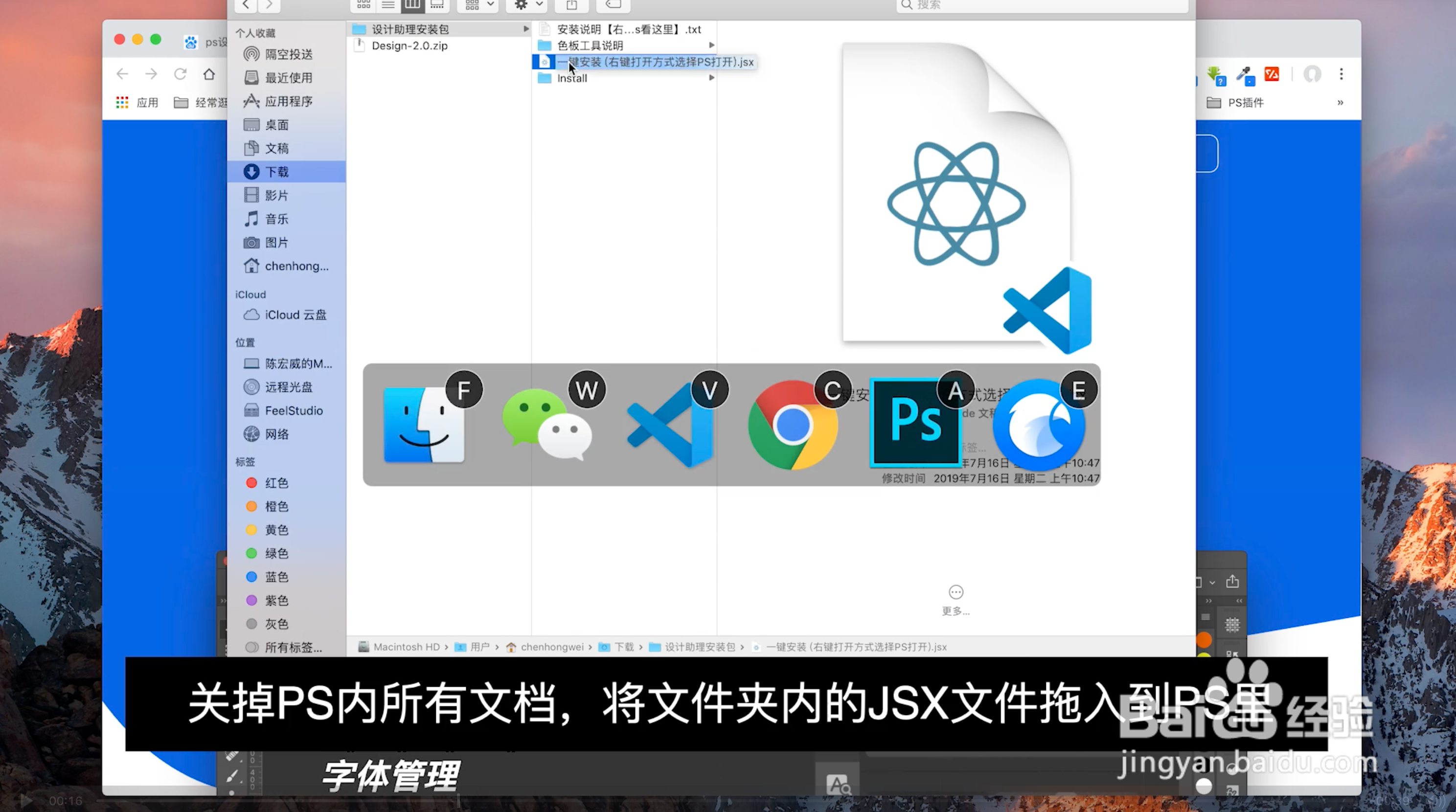Open the group-by arrangement dropdown
The height and width of the screenshot is (812, 1456).
click(x=478, y=5)
